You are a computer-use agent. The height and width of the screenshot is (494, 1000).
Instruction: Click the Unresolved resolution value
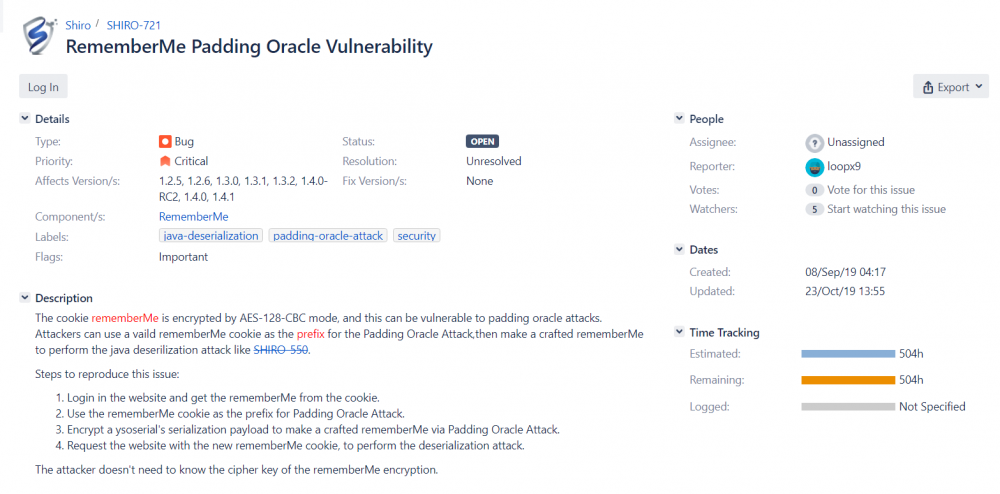[x=494, y=161]
